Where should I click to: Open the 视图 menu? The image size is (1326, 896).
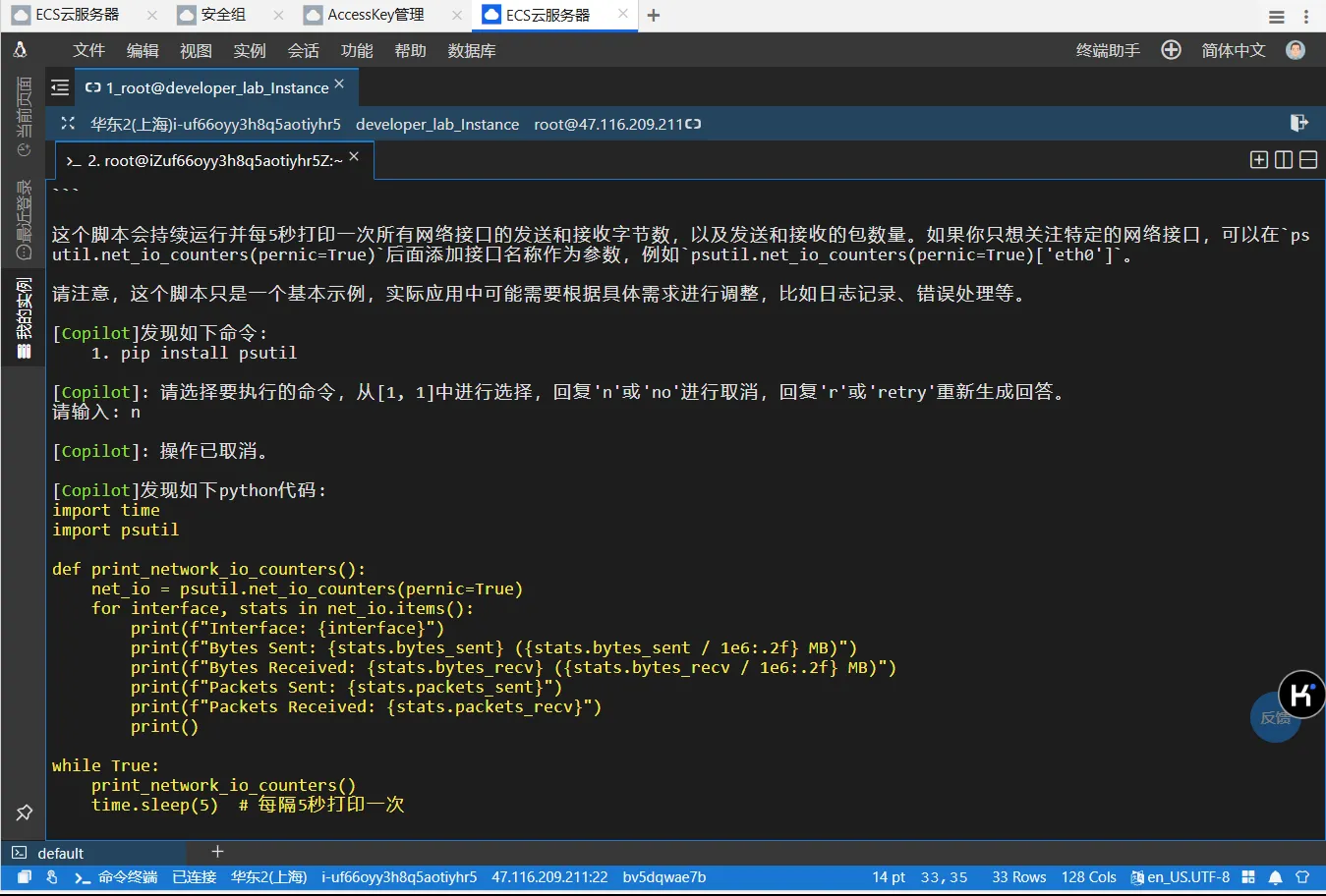(x=196, y=50)
